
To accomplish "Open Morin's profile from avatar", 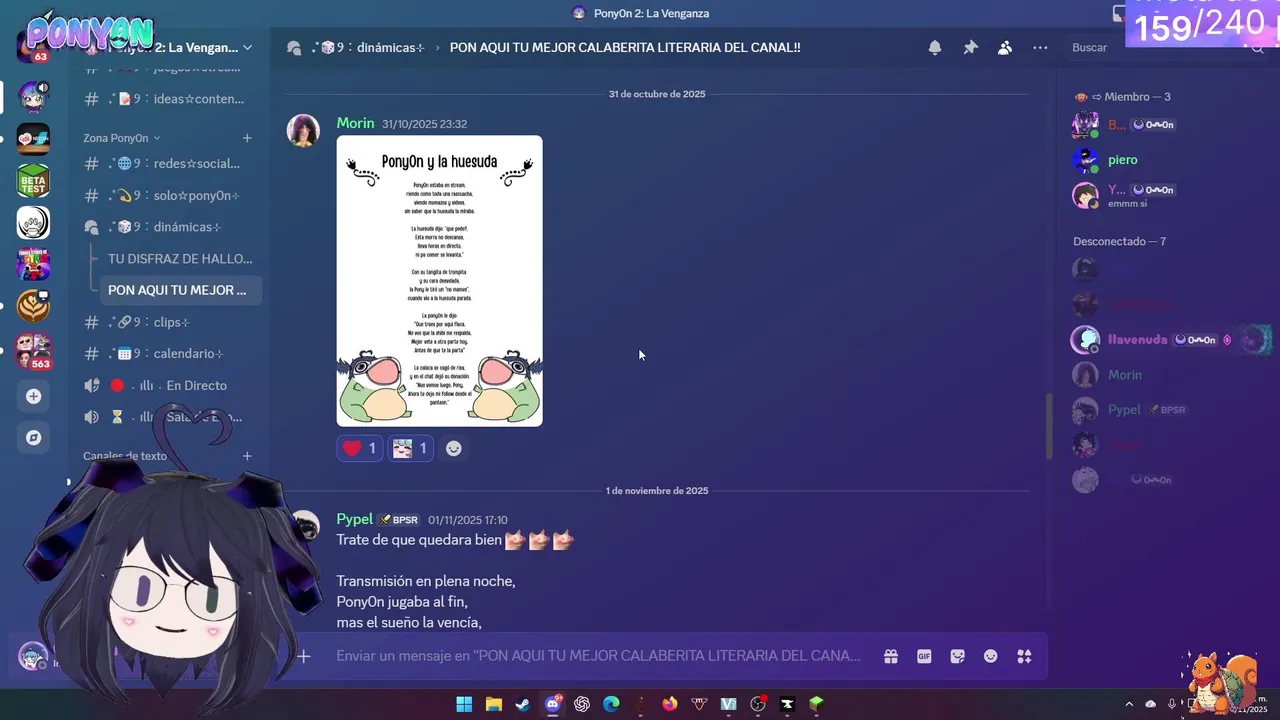I will pos(303,130).
